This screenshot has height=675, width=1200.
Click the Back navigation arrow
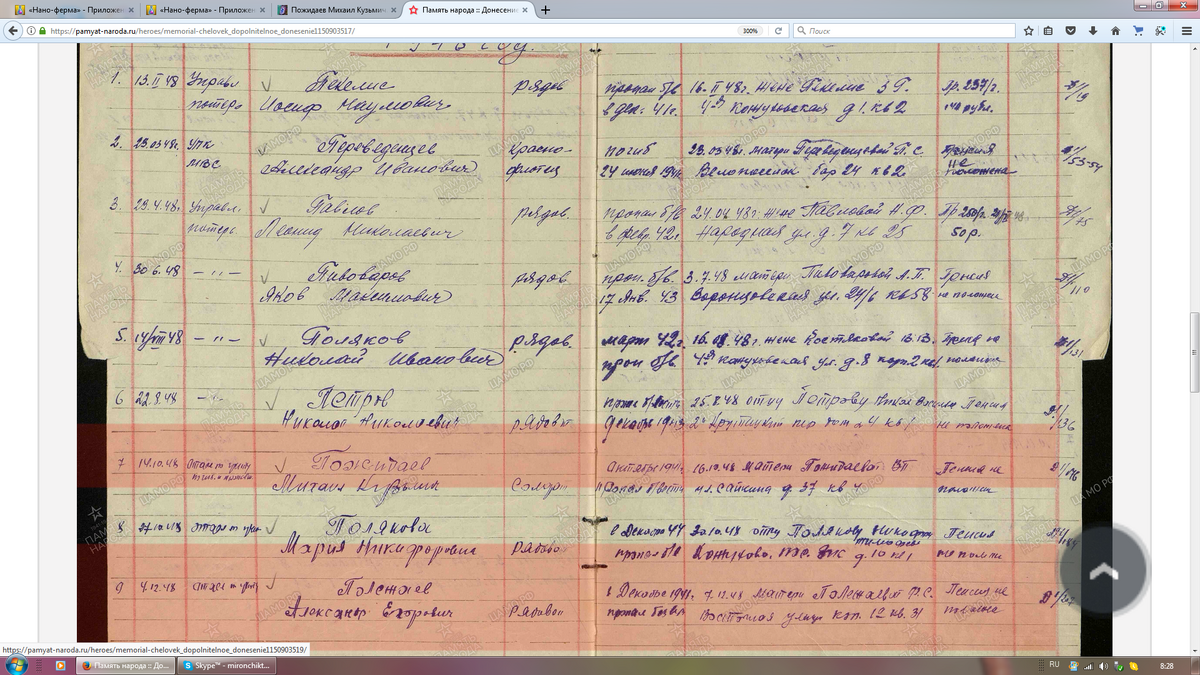[13, 31]
